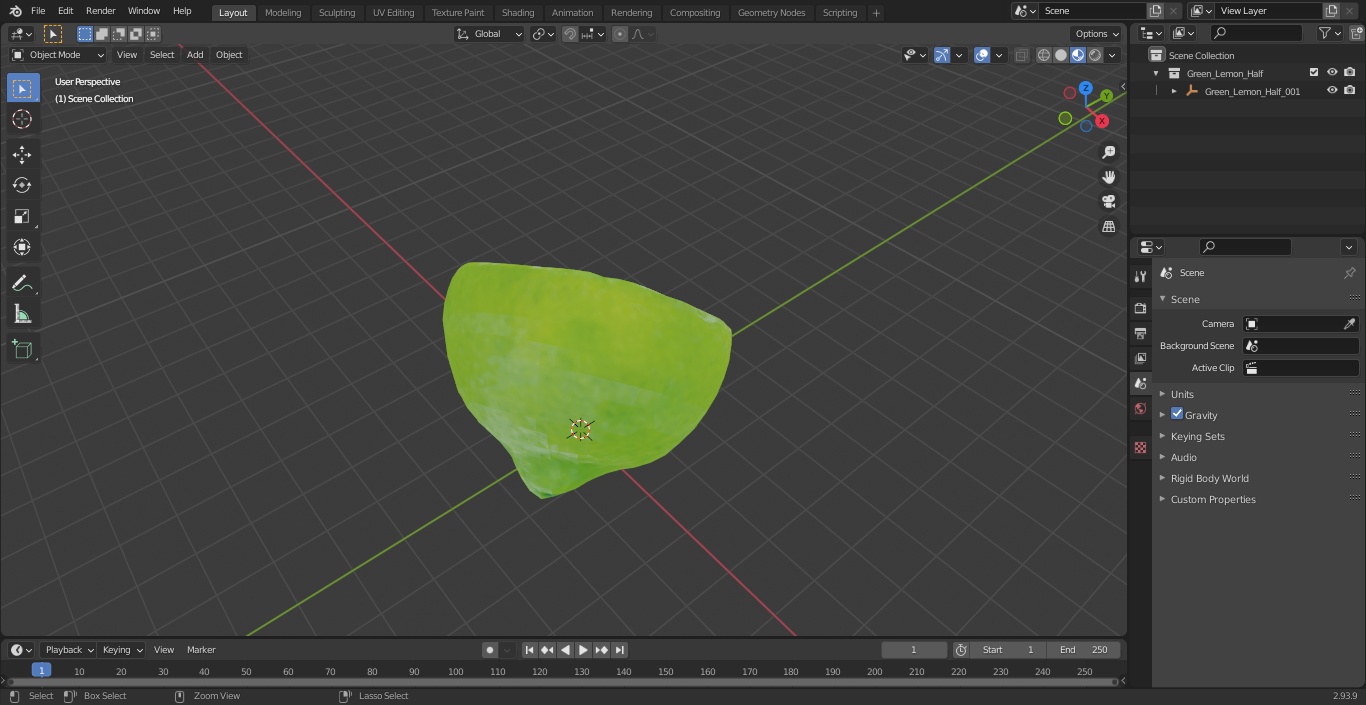Expand the Green_Lemon_Half_001 object in the outliner
Viewport: 1366px width, 705px height.
click(1174, 91)
